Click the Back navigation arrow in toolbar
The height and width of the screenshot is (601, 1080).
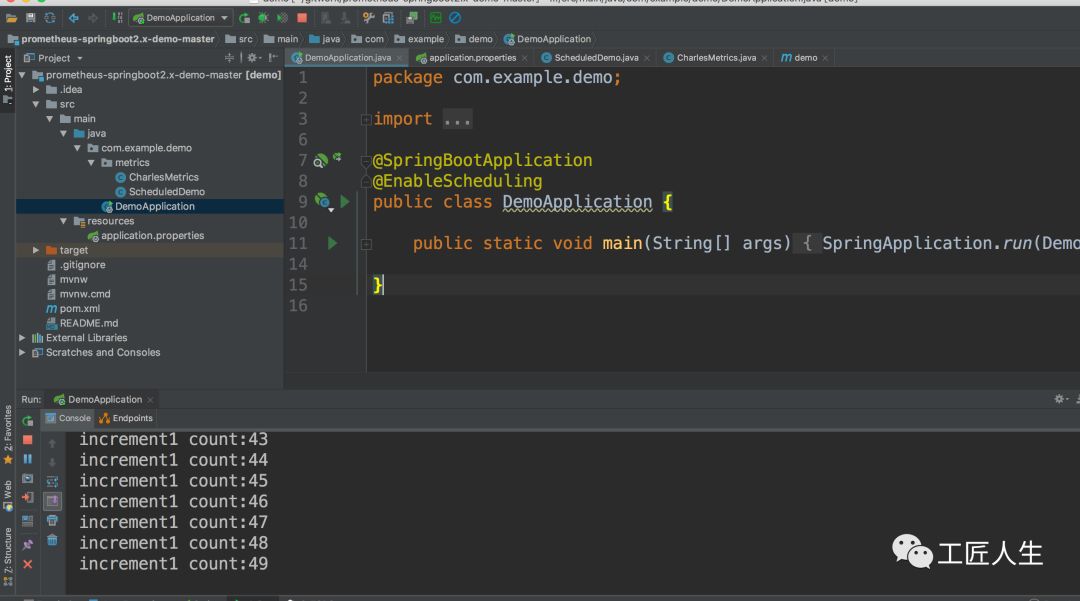point(73,18)
